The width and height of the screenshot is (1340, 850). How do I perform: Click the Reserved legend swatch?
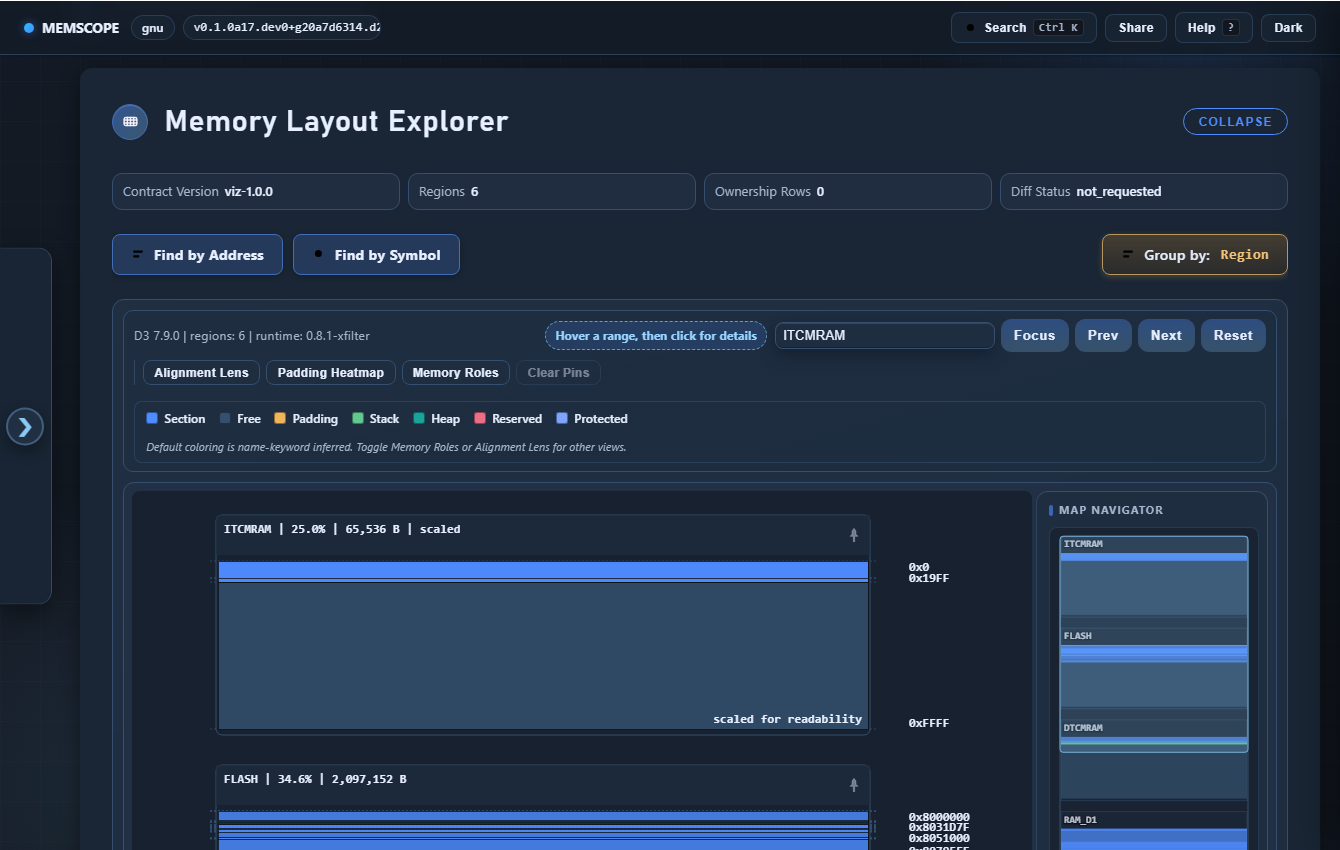(480, 419)
